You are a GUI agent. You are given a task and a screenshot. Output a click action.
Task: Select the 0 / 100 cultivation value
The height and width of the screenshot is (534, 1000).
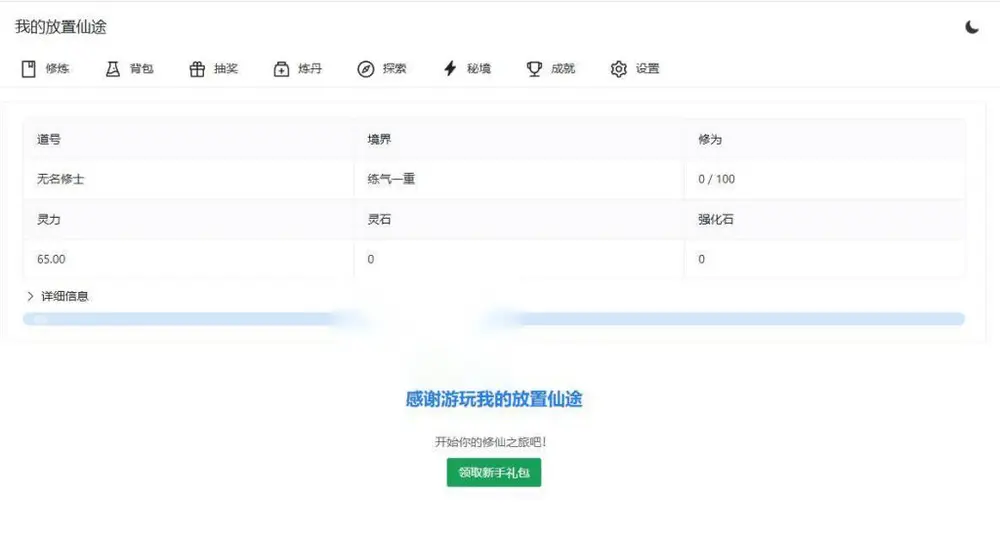(x=716, y=179)
